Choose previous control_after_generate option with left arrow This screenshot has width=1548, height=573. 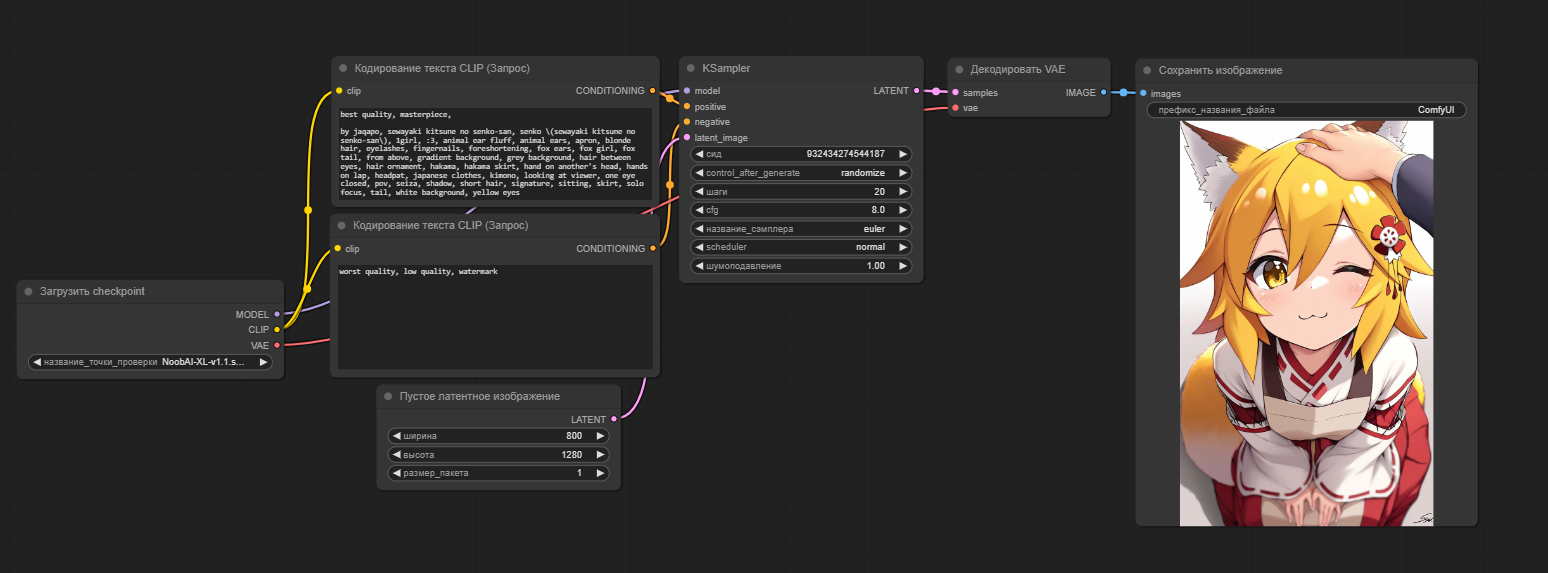pyautogui.click(x=700, y=173)
